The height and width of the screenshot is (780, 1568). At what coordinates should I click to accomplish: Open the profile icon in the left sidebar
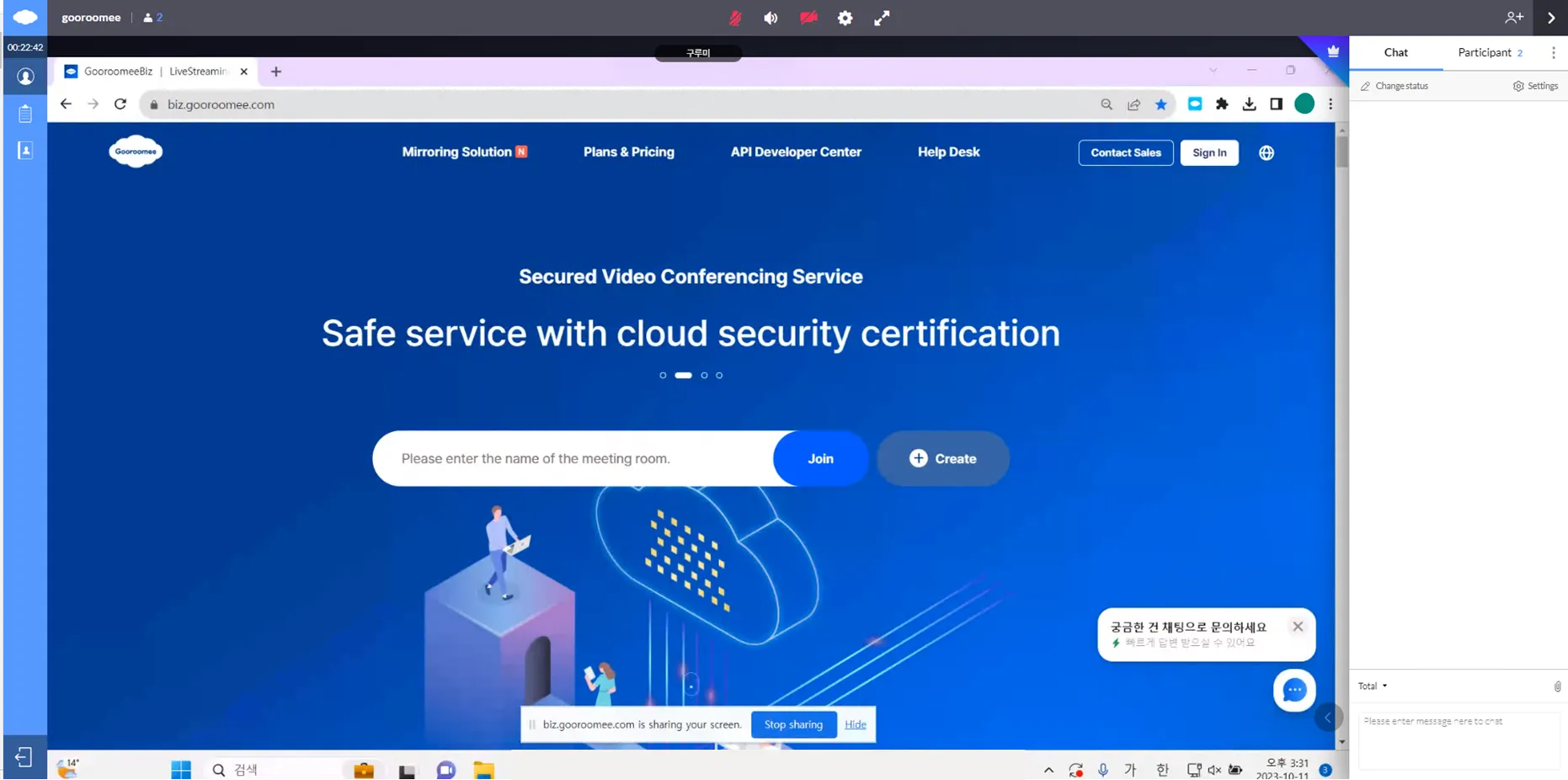25,77
